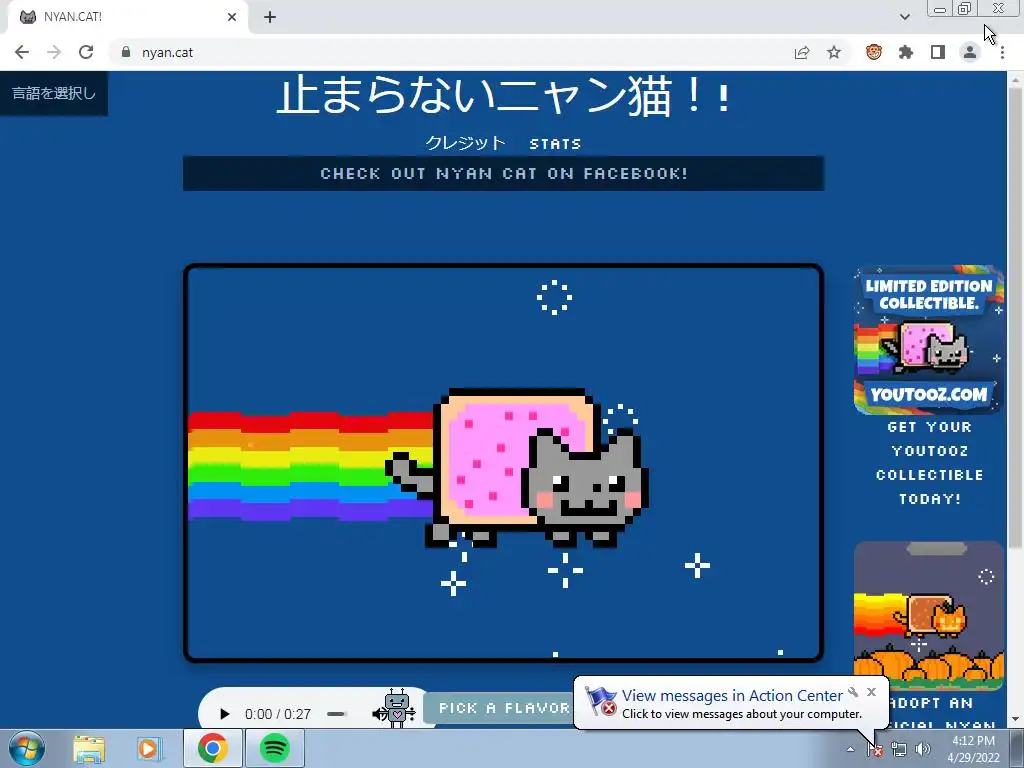1024x768 pixels.
Task: Click the Get Your Youtooz Collectible Today text
Action: [929, 463]
